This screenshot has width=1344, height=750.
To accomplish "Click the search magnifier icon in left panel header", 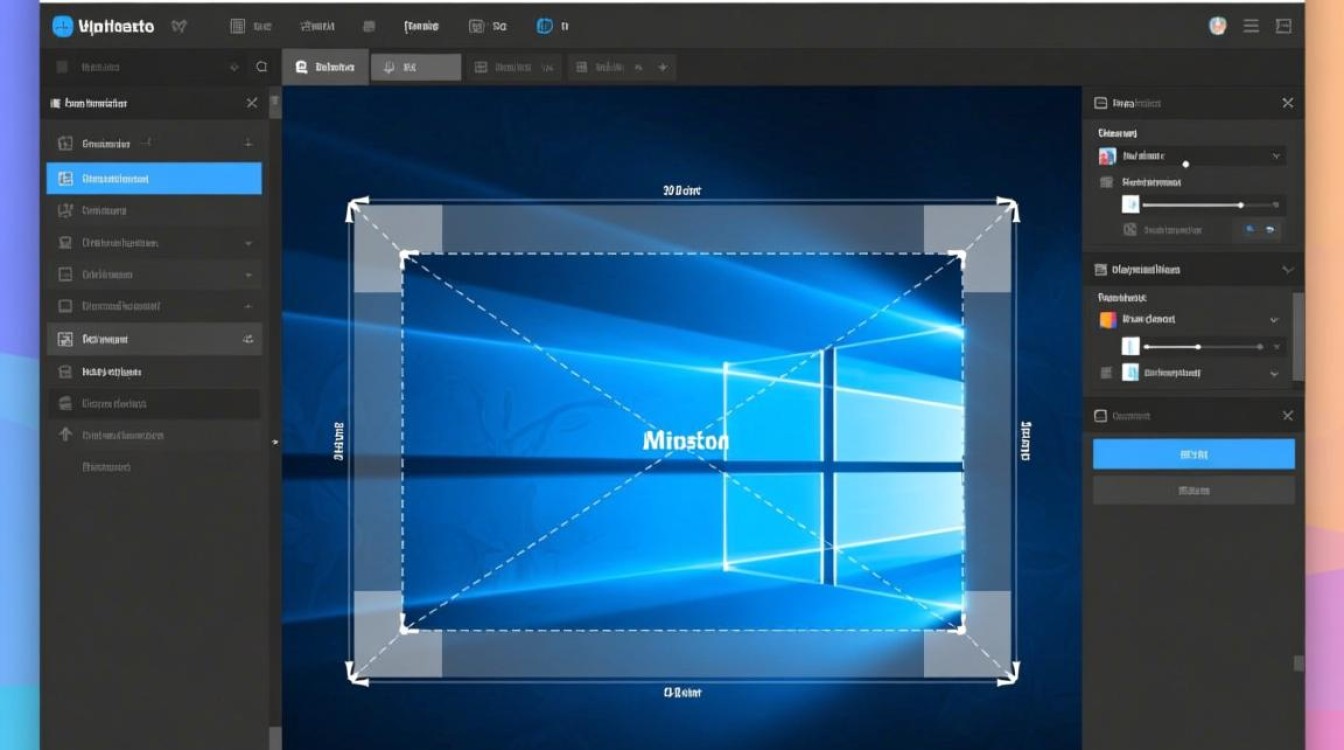I will pos(262,67).
